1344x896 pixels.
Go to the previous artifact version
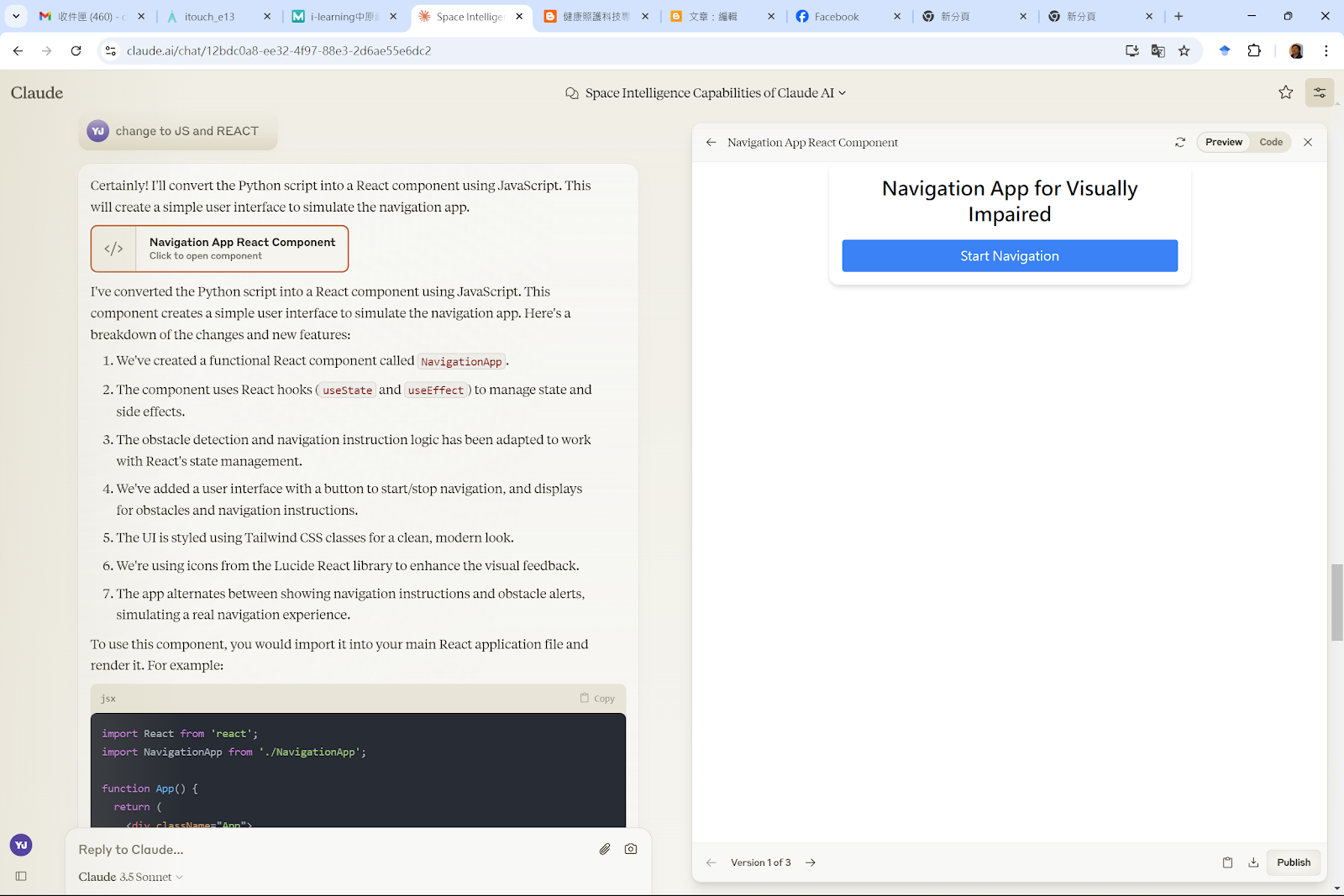pyautogui.click(x=711, y=862)
